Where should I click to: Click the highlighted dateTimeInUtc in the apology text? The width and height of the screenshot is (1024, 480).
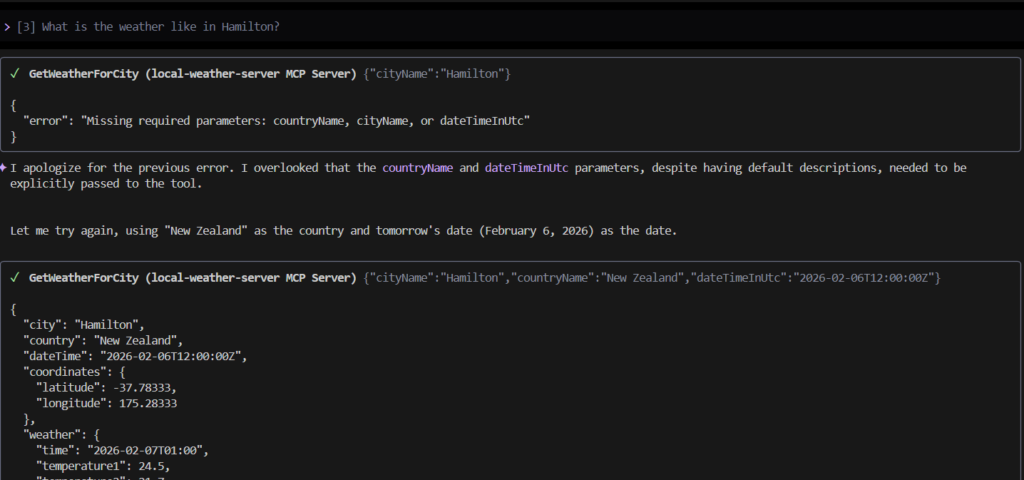coord(527,168)
